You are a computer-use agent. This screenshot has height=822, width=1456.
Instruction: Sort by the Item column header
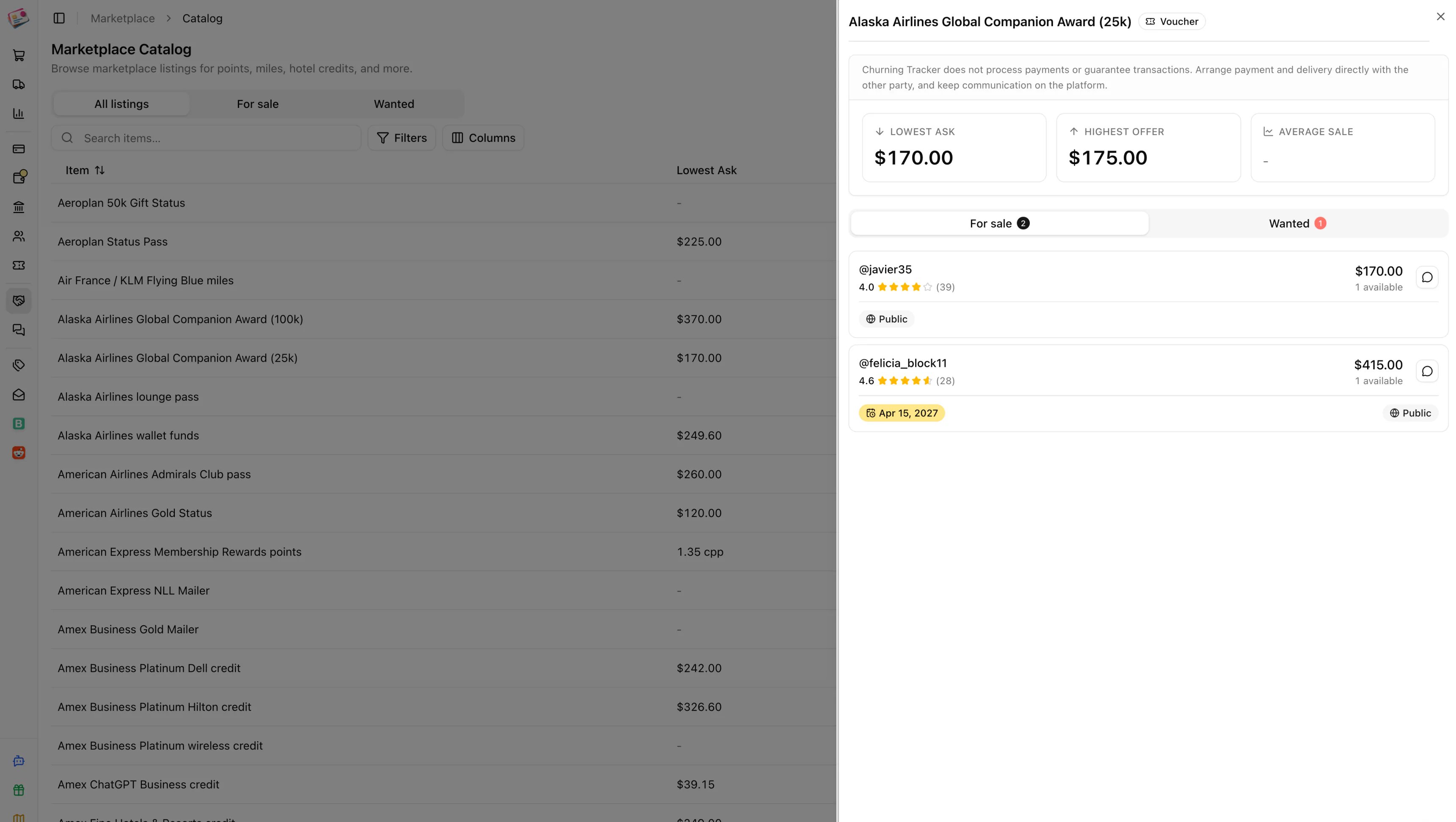[85, 170]
